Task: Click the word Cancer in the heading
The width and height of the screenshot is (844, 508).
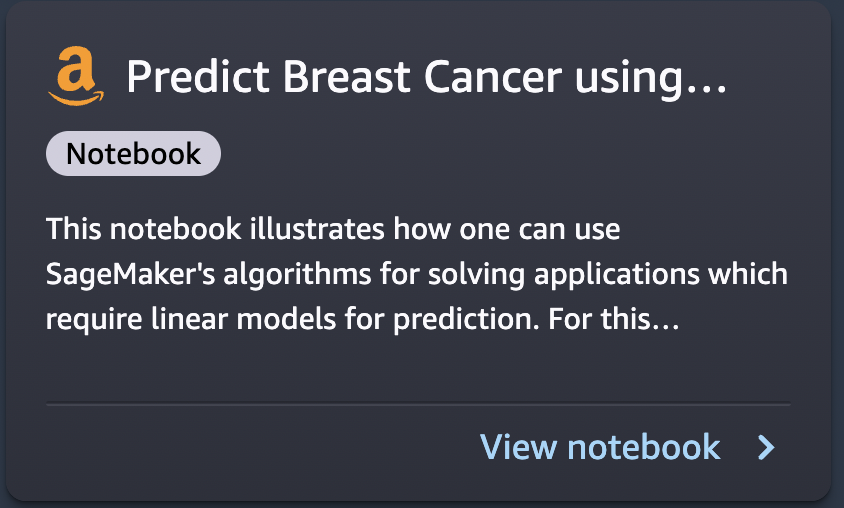Action: [493, 76]
